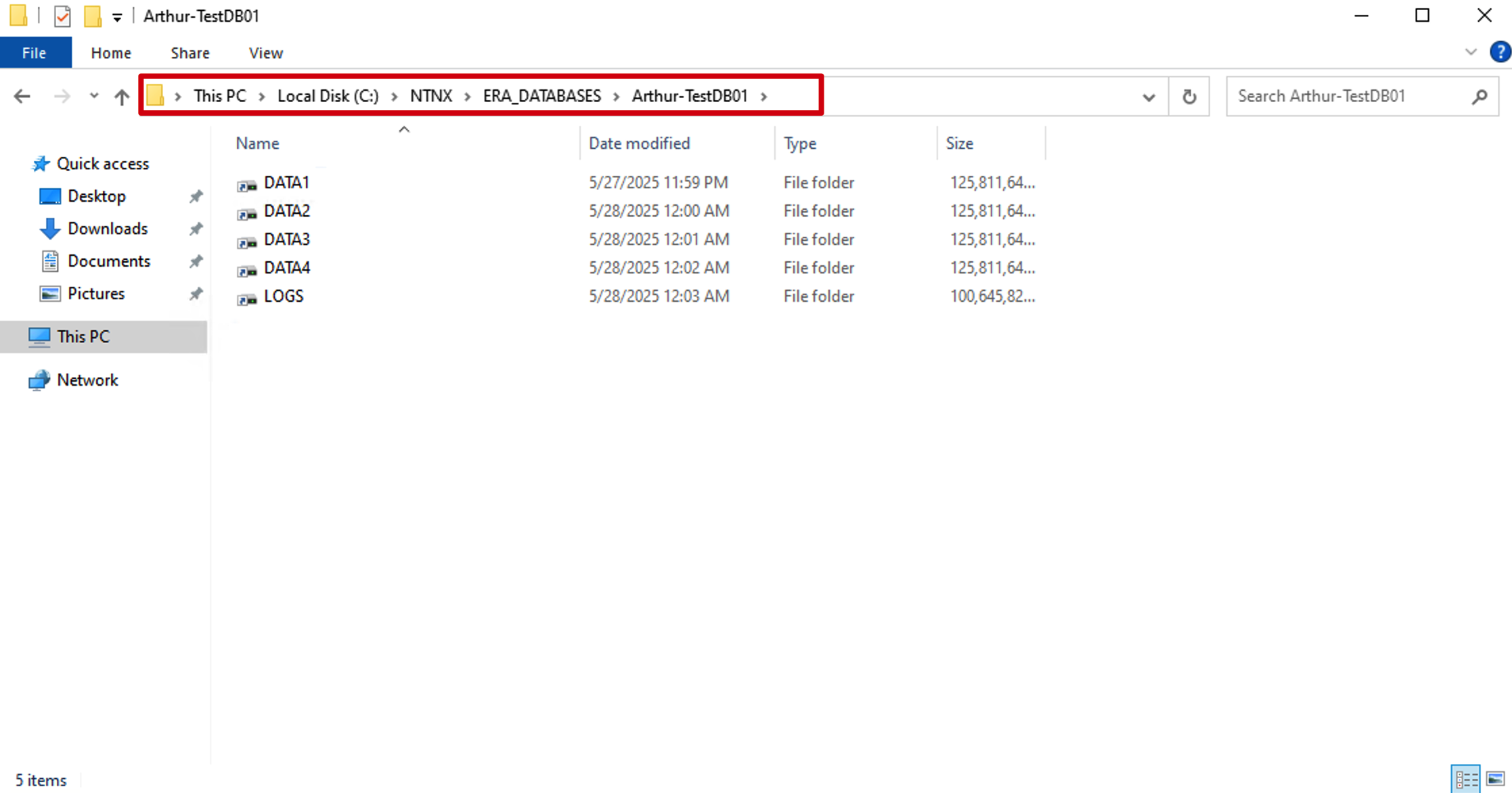Click the Search Arthur-TestDB01 field
The height and width of the screenshot is (793, 1512).
pos(1350,96)
